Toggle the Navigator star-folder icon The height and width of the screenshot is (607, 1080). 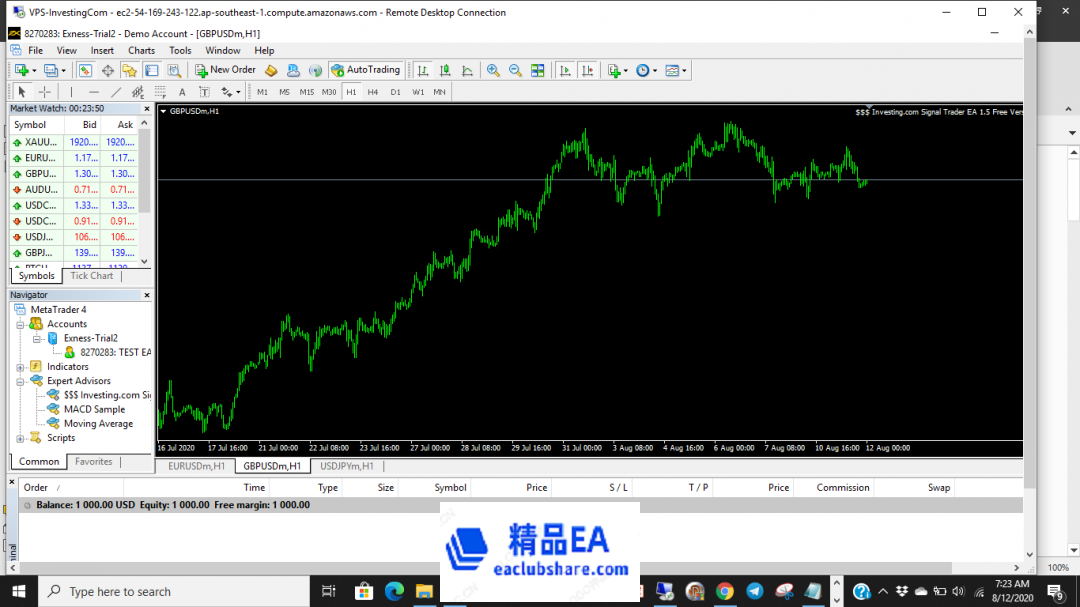coord(129,70)
